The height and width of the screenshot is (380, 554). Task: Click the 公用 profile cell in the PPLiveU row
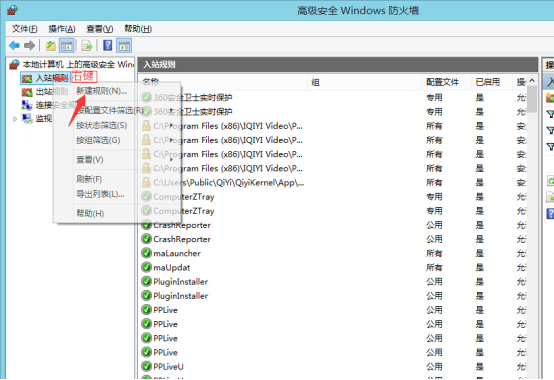tap(434, 367)
